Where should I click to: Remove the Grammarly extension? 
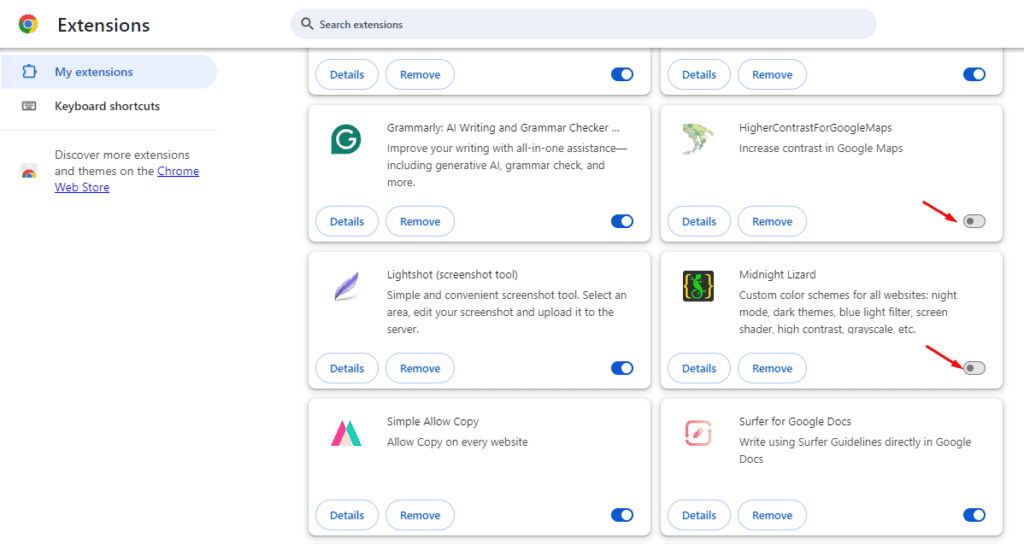tap(420, 221)
